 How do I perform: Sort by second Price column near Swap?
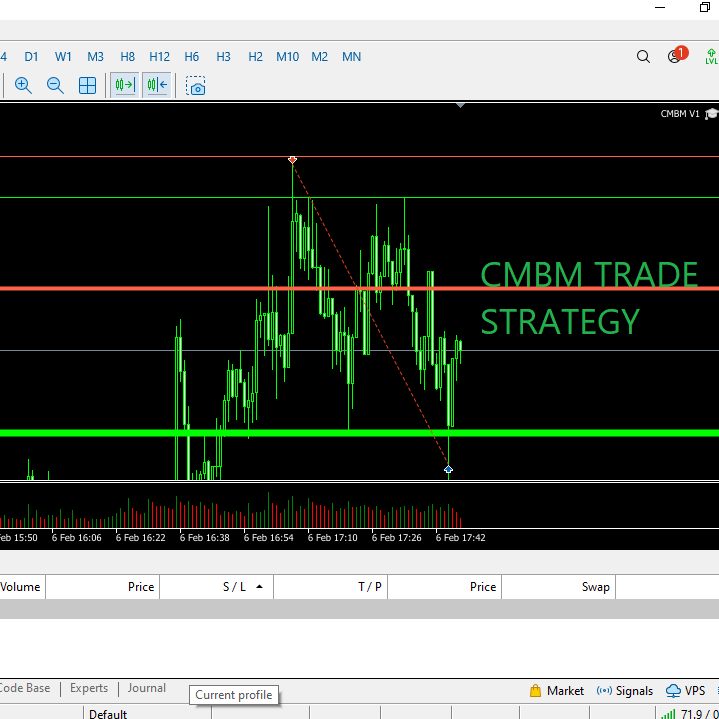(x=445, y=587)
